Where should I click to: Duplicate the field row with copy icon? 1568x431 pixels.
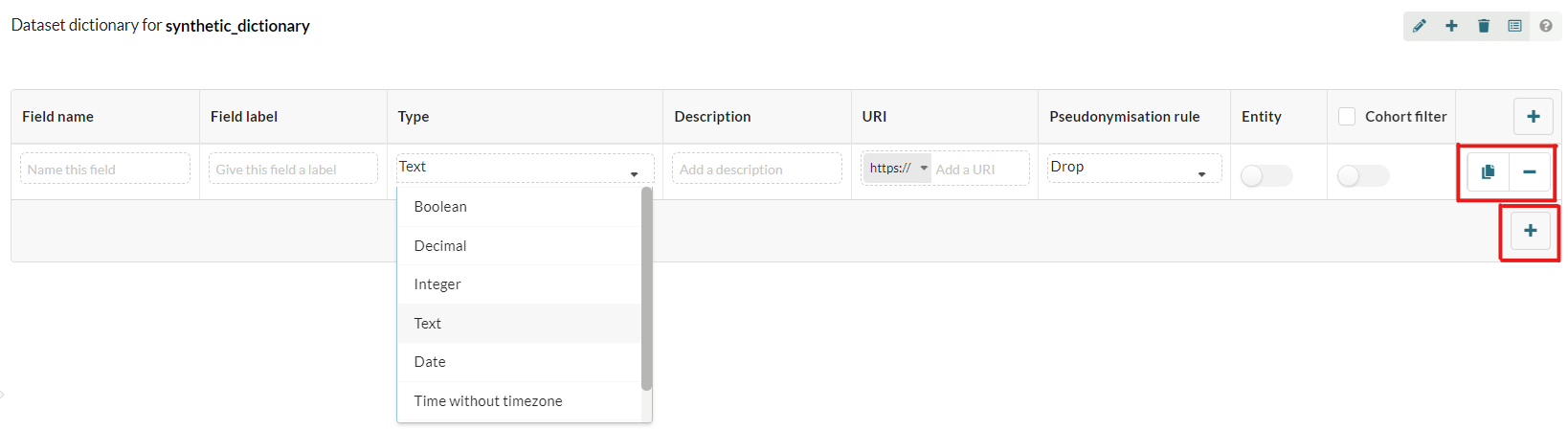(x=1488, y=172)
